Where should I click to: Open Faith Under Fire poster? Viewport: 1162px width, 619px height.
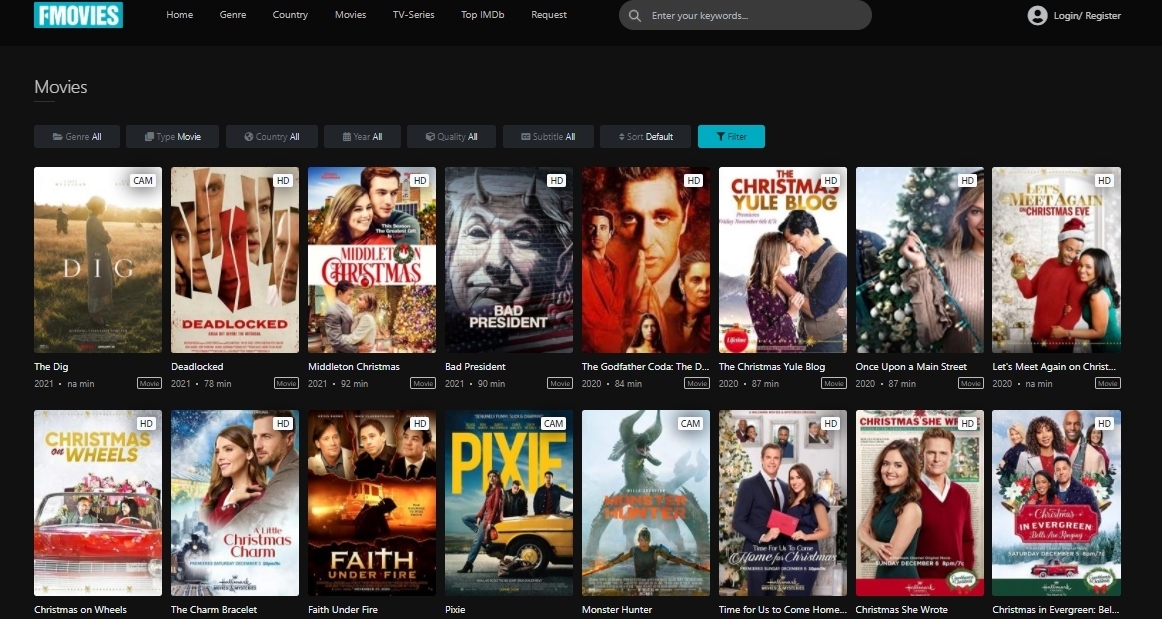(372, 503)
